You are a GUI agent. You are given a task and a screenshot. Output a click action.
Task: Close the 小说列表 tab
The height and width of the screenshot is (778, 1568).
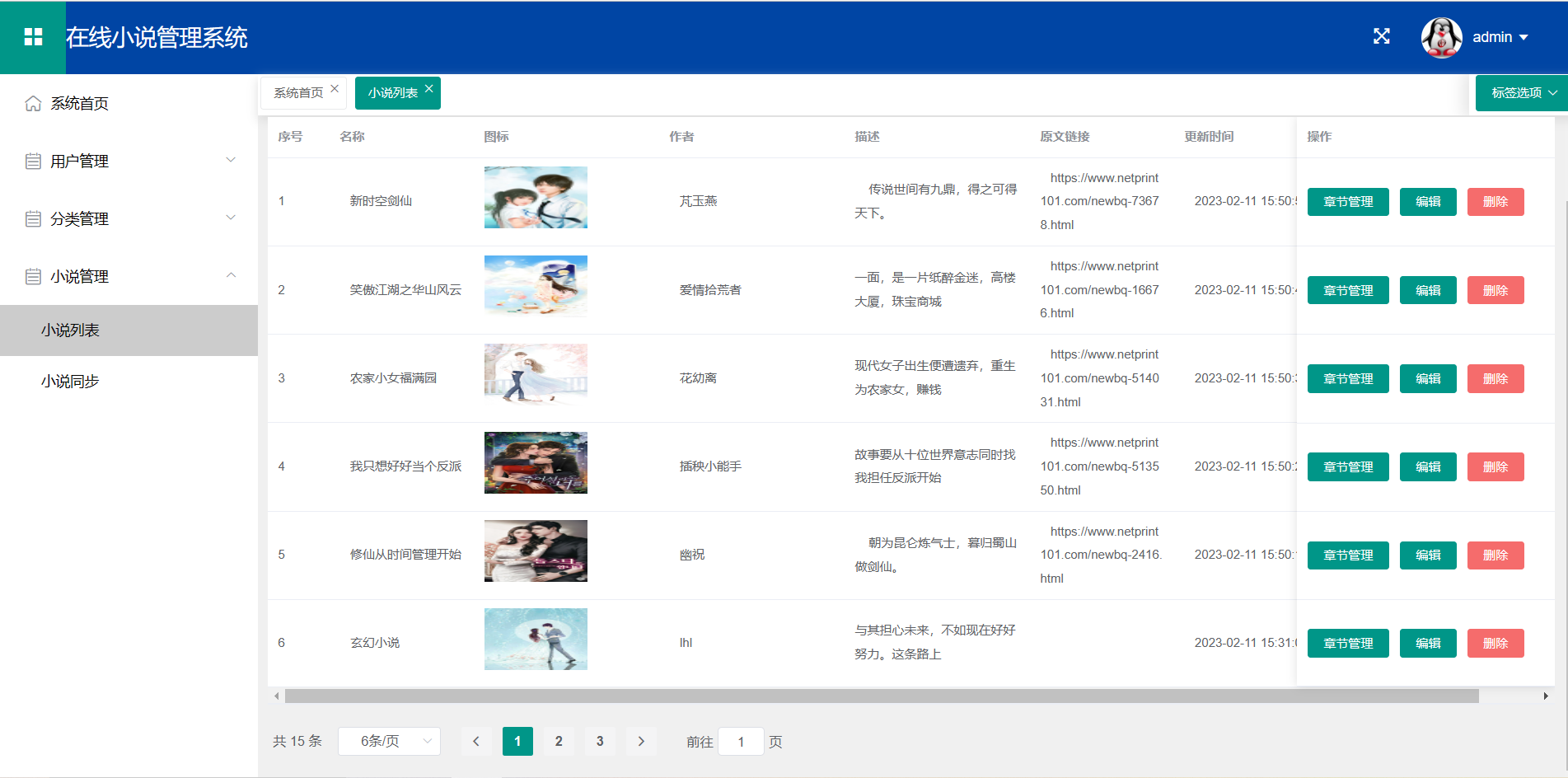point(428,89)
